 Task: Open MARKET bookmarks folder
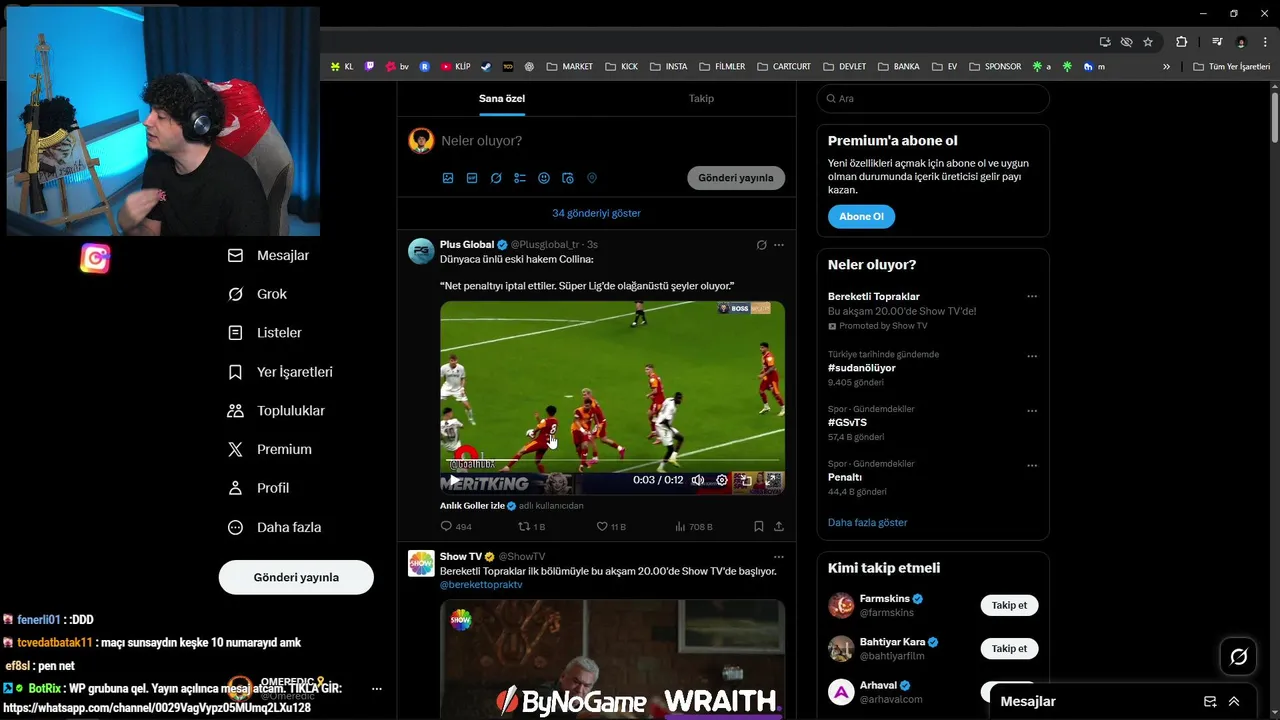pos(569,67)
